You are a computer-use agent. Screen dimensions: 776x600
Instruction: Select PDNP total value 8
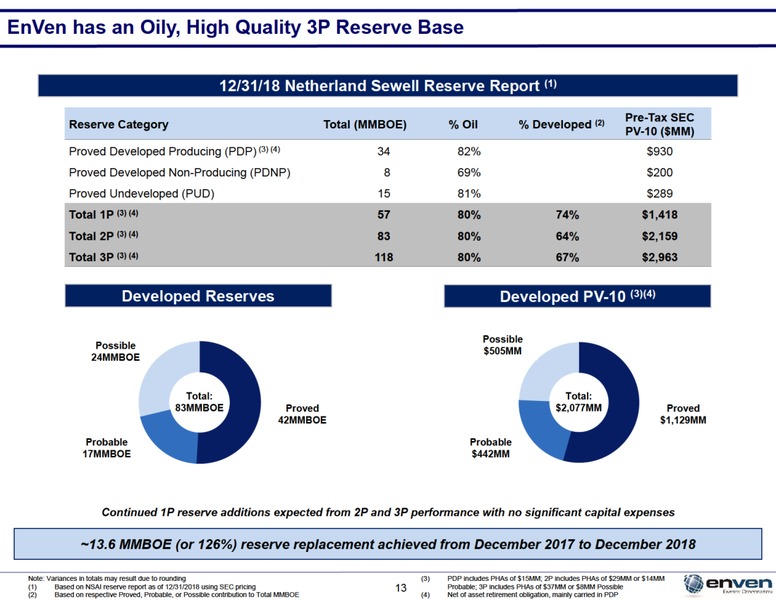click(387, 172)
